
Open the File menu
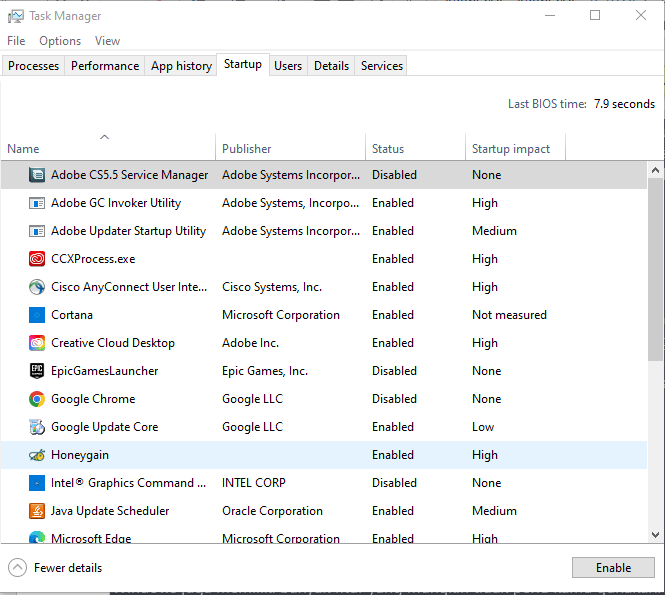click(16, 41)
